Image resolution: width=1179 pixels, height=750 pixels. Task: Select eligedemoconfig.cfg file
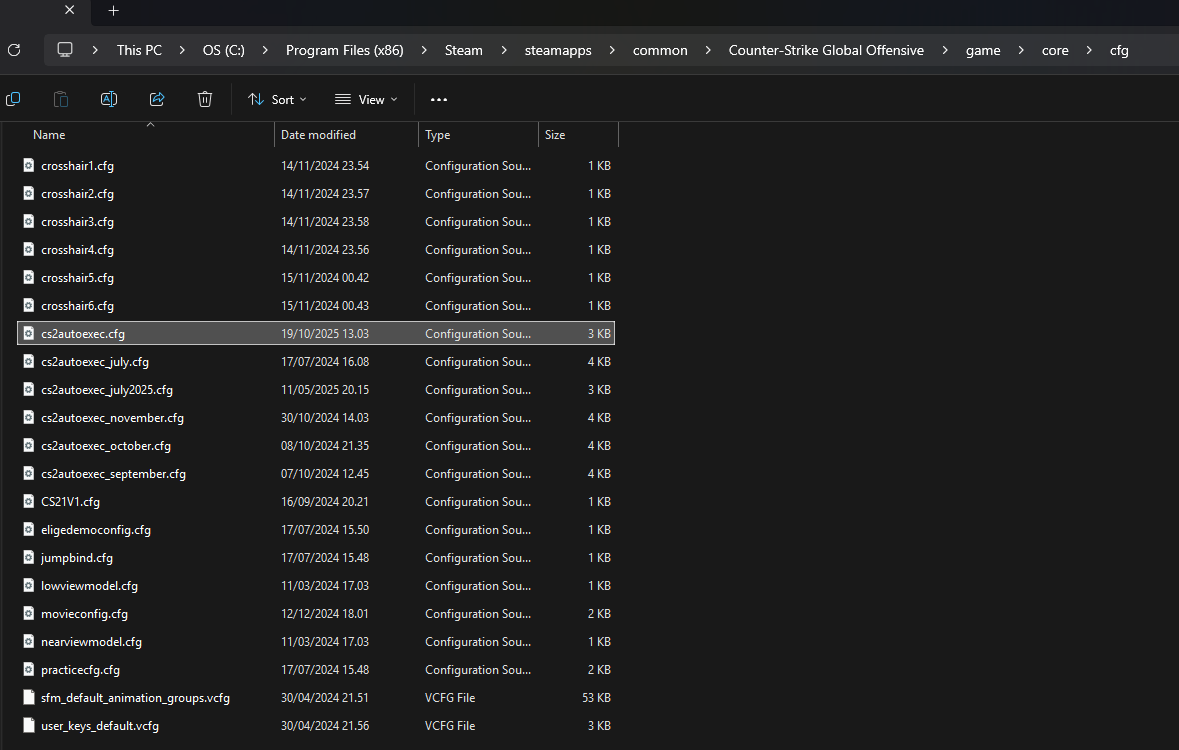coord(316,530)
